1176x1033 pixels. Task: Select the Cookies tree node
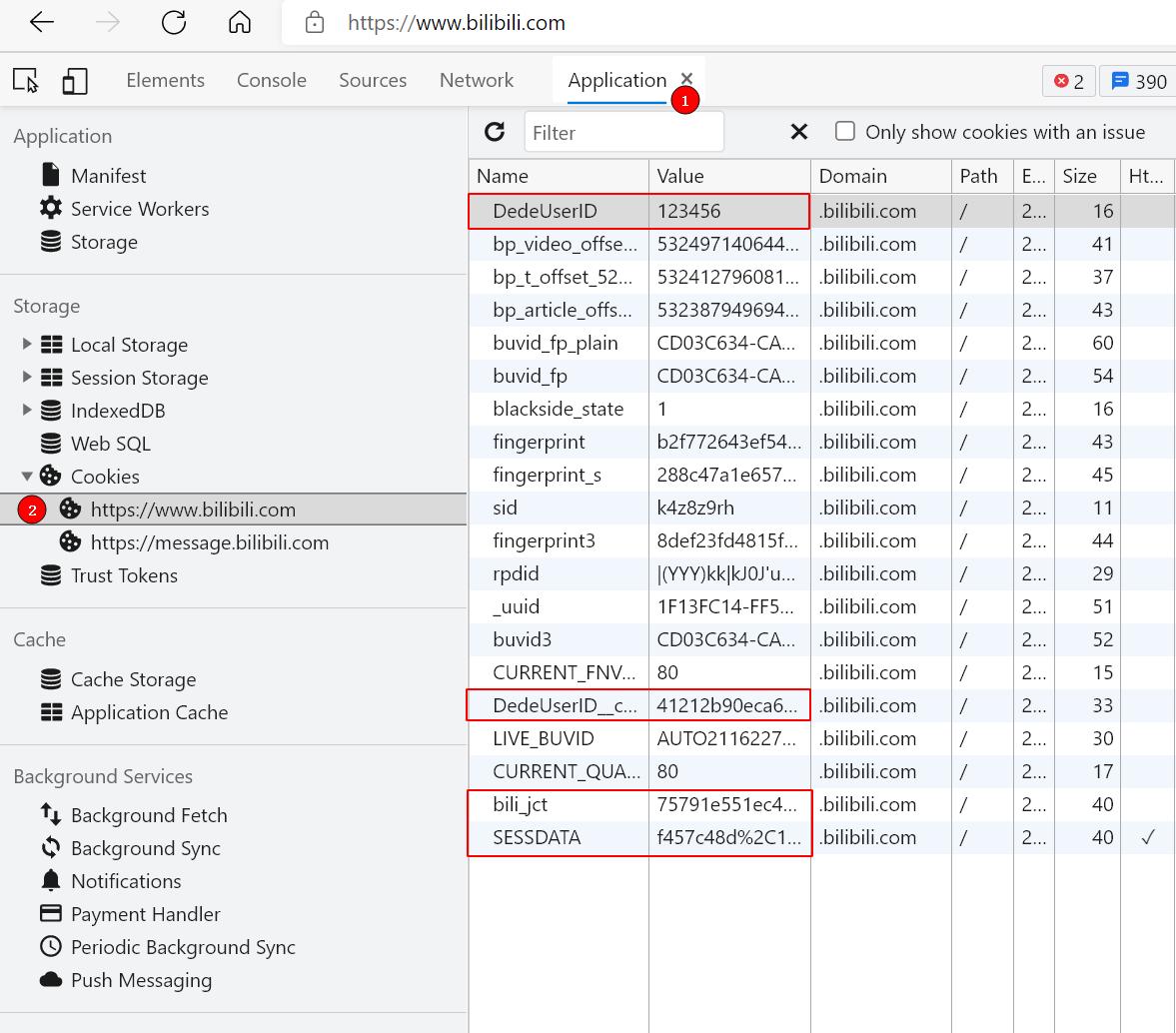tap(105, 477)
